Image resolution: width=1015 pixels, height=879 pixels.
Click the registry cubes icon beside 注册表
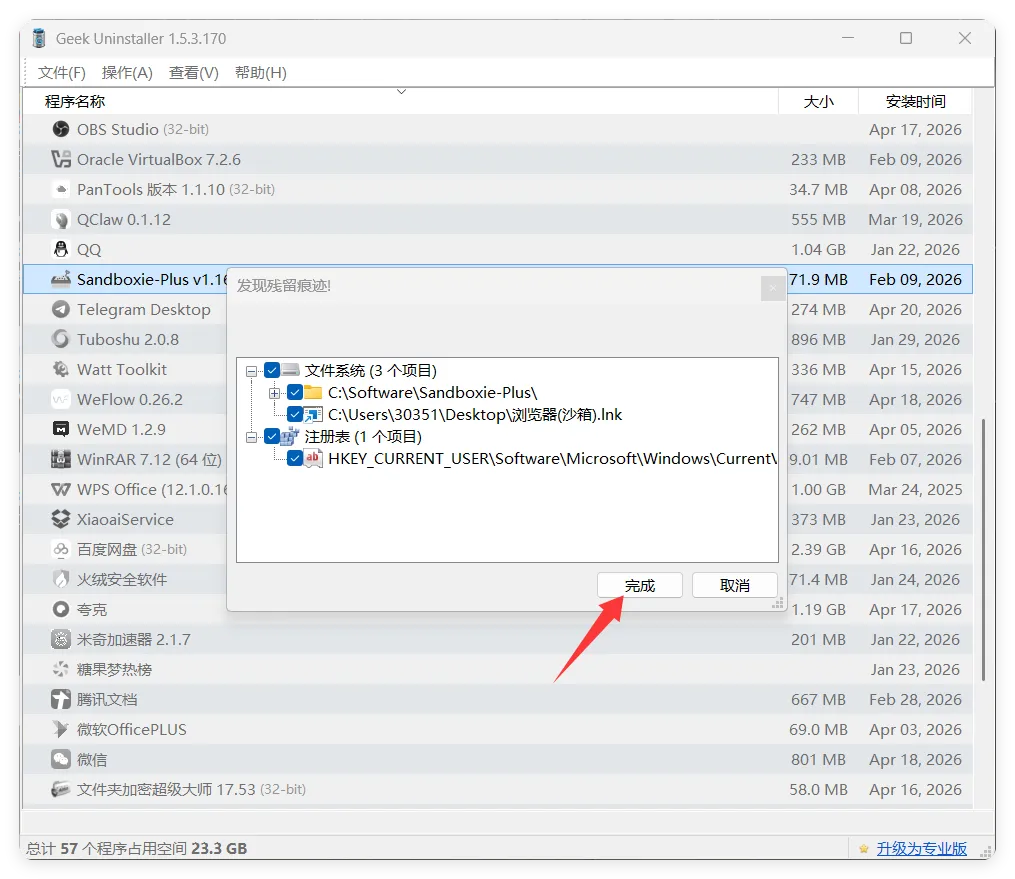click(290, 436)
